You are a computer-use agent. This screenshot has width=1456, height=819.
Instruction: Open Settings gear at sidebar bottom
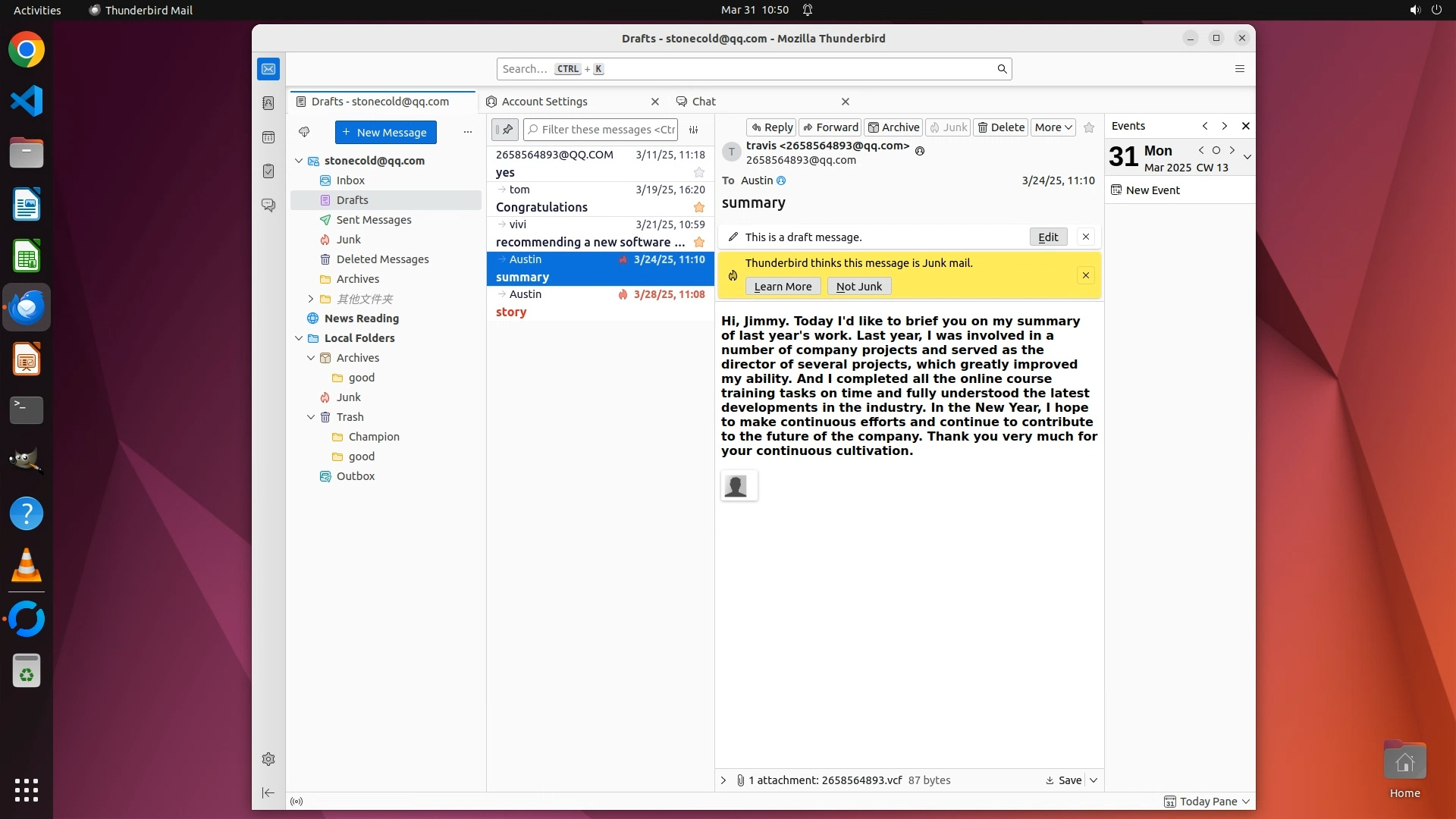click(x=268, y=759)
